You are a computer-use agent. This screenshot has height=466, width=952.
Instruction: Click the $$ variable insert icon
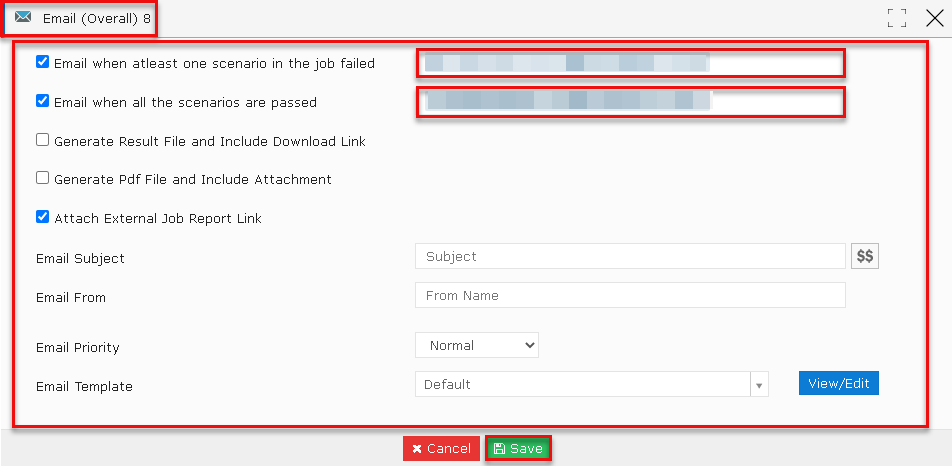pos(865,257)
